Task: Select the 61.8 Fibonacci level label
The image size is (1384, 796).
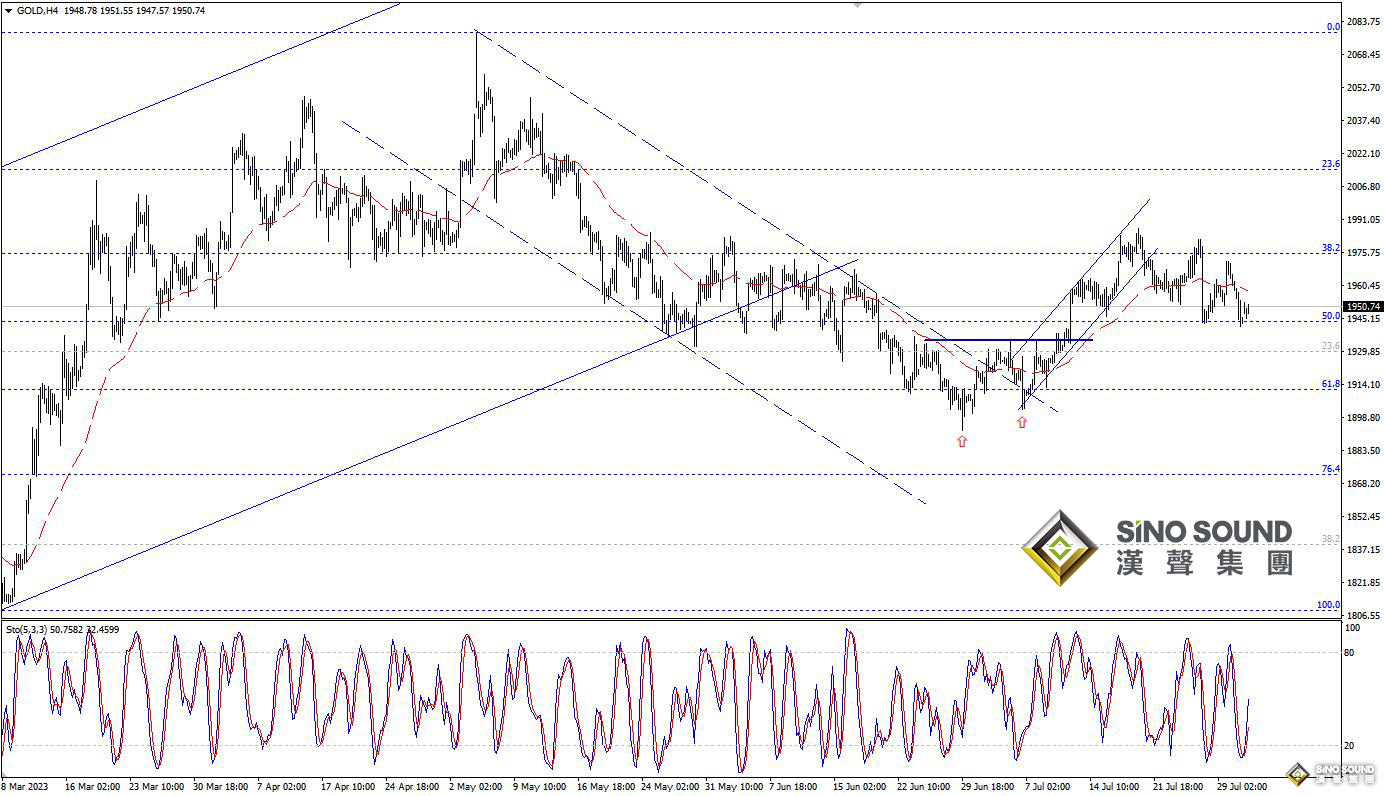Action: (x=1330, y=384)
